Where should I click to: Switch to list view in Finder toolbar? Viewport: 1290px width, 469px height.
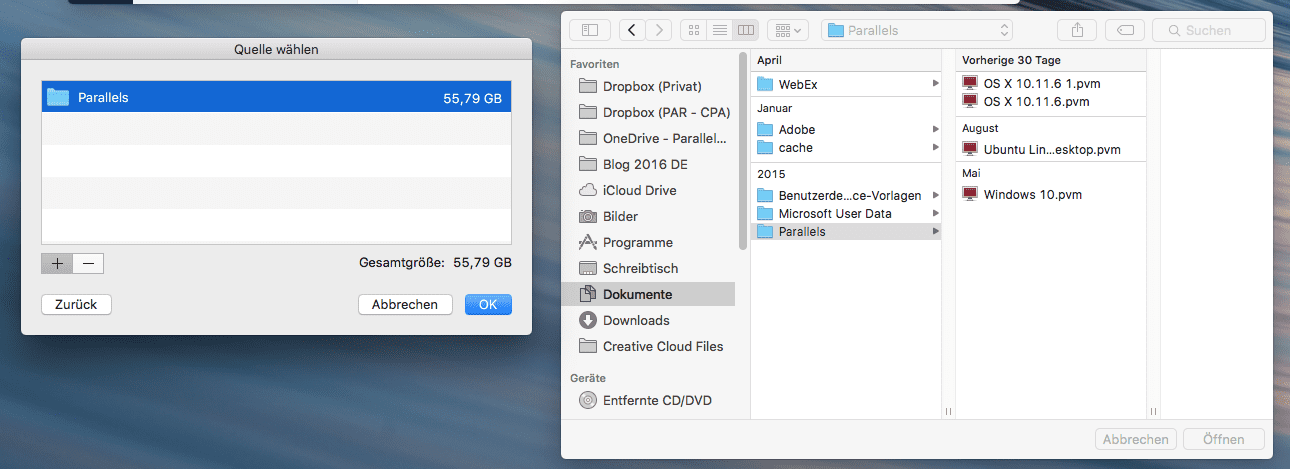click(x=719, y=30)
